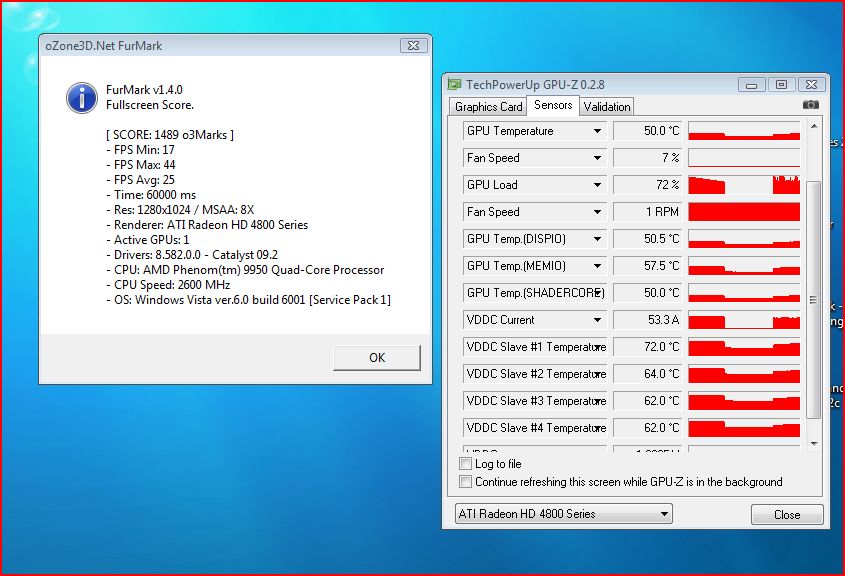Image resolution: width=845 pixels, height=576 pixels.
Task: Close the FurMark dialog with X button
Action: click(413, 46)
